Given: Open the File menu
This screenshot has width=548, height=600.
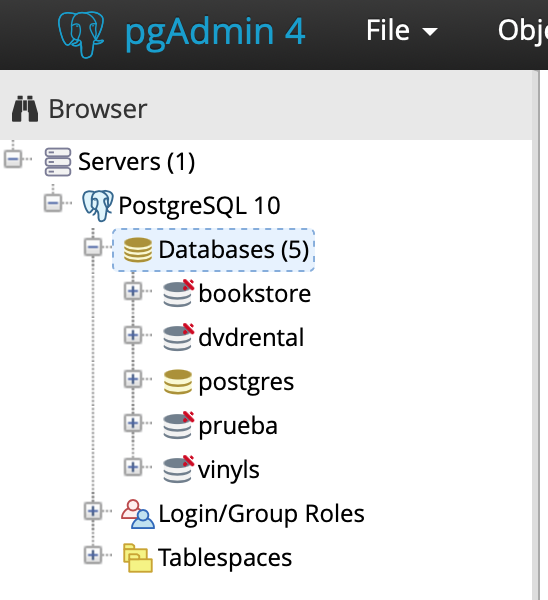Looking at the screenshot, I should (x=401, y=30).
